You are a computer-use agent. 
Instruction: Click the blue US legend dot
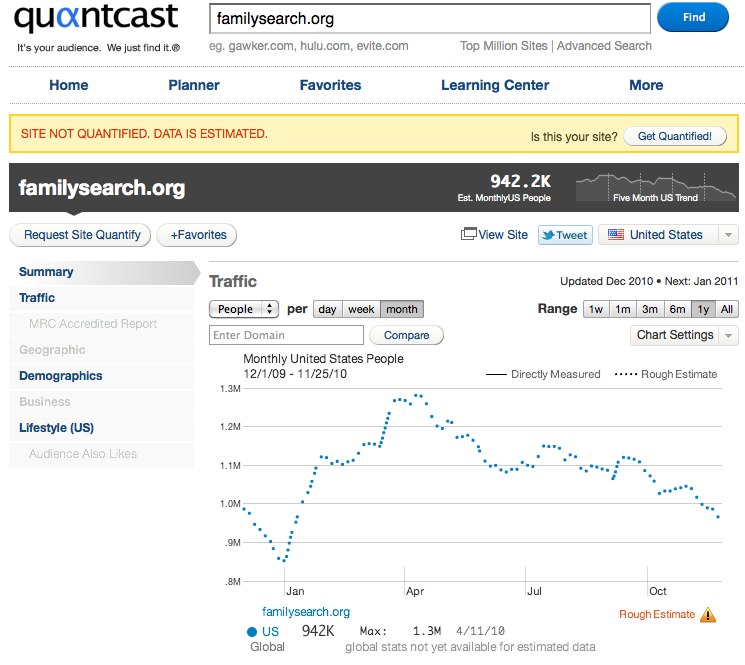click(252, 632)
